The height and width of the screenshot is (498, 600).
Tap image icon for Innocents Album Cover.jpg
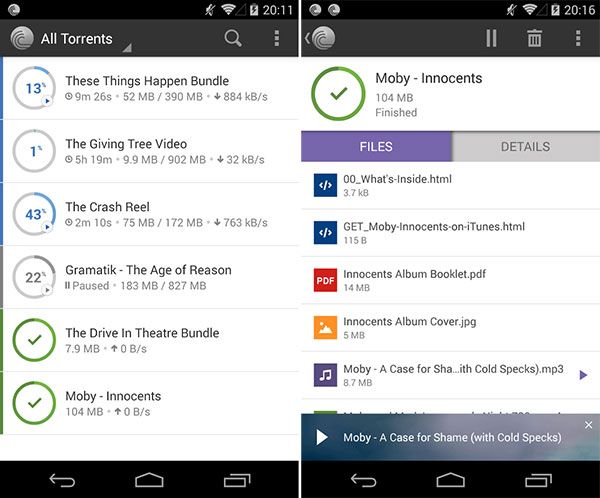[325, 328]
